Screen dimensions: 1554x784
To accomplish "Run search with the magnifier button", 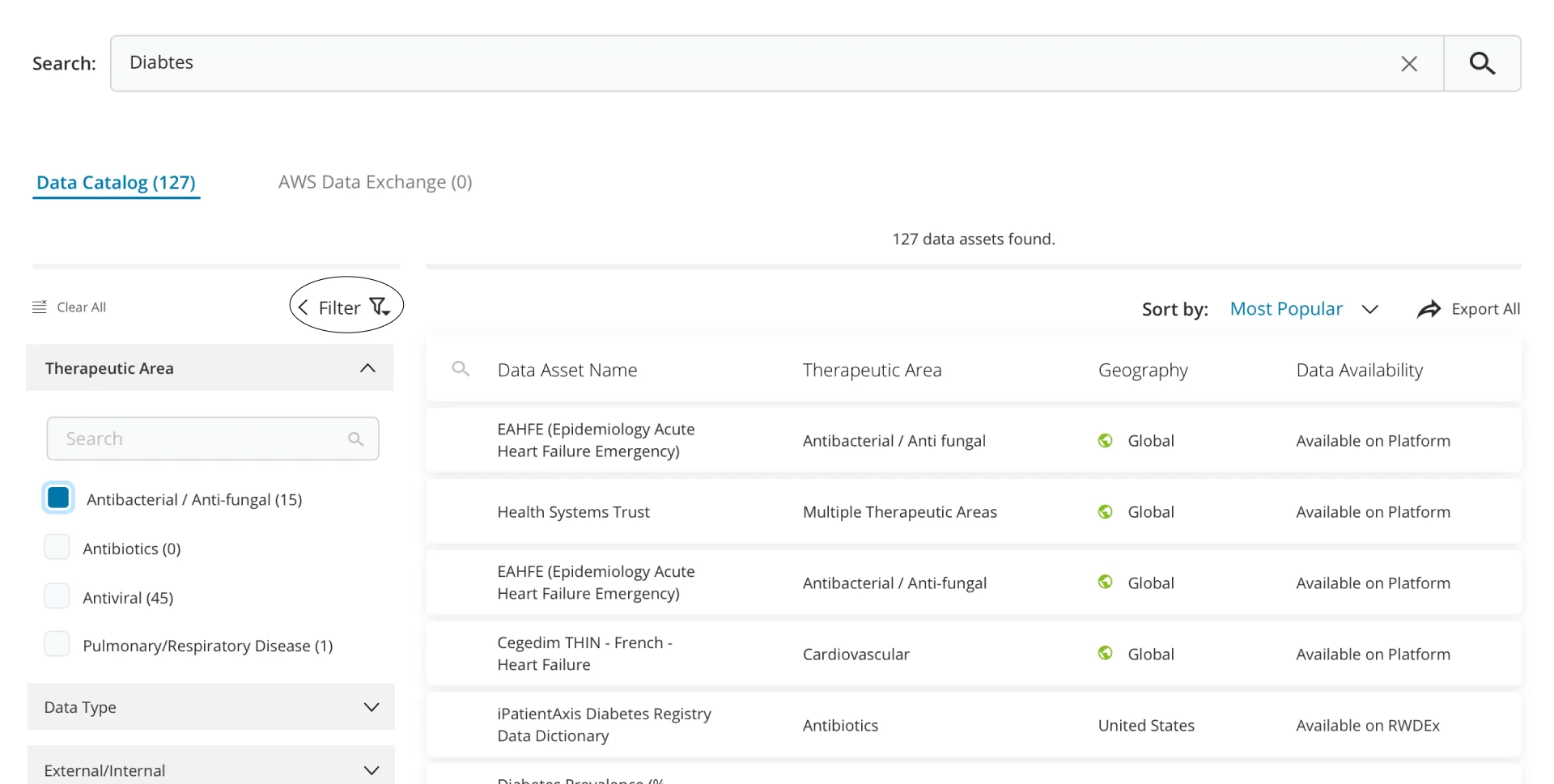I will [x=1482, y=63].
